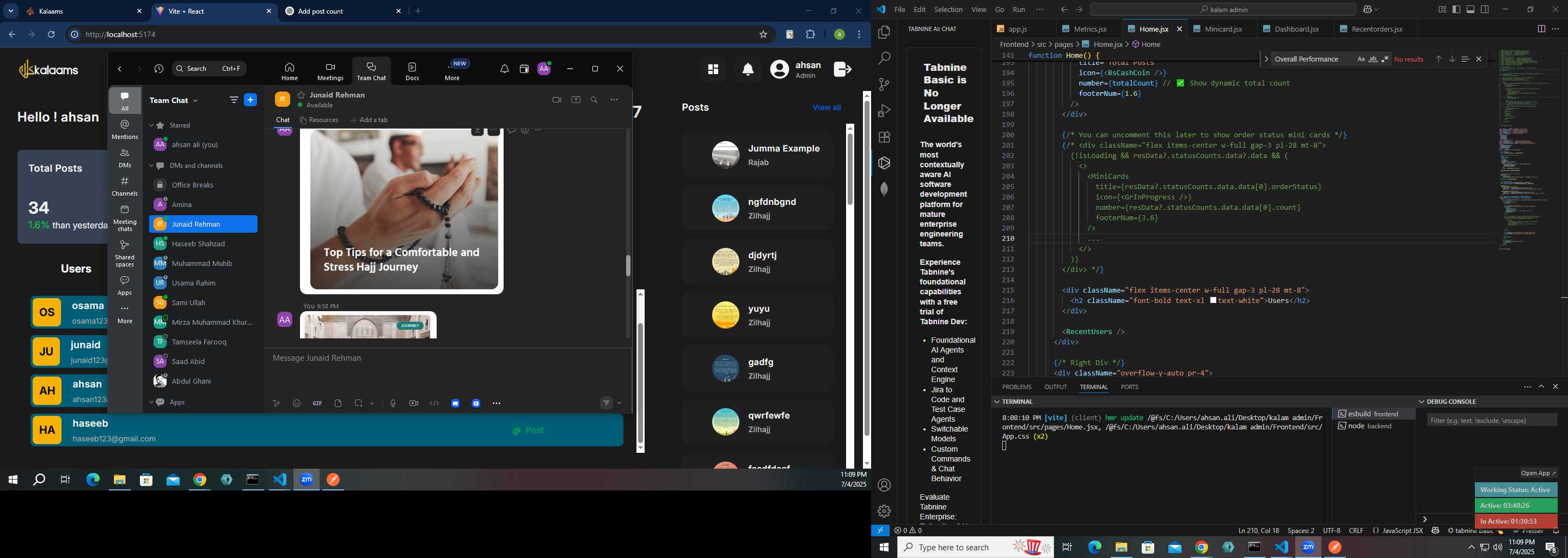Image resolution: width=1568 pixels, height=558 pixels.
Task: Toggle Match Case in find widget
Action: 1361,59
